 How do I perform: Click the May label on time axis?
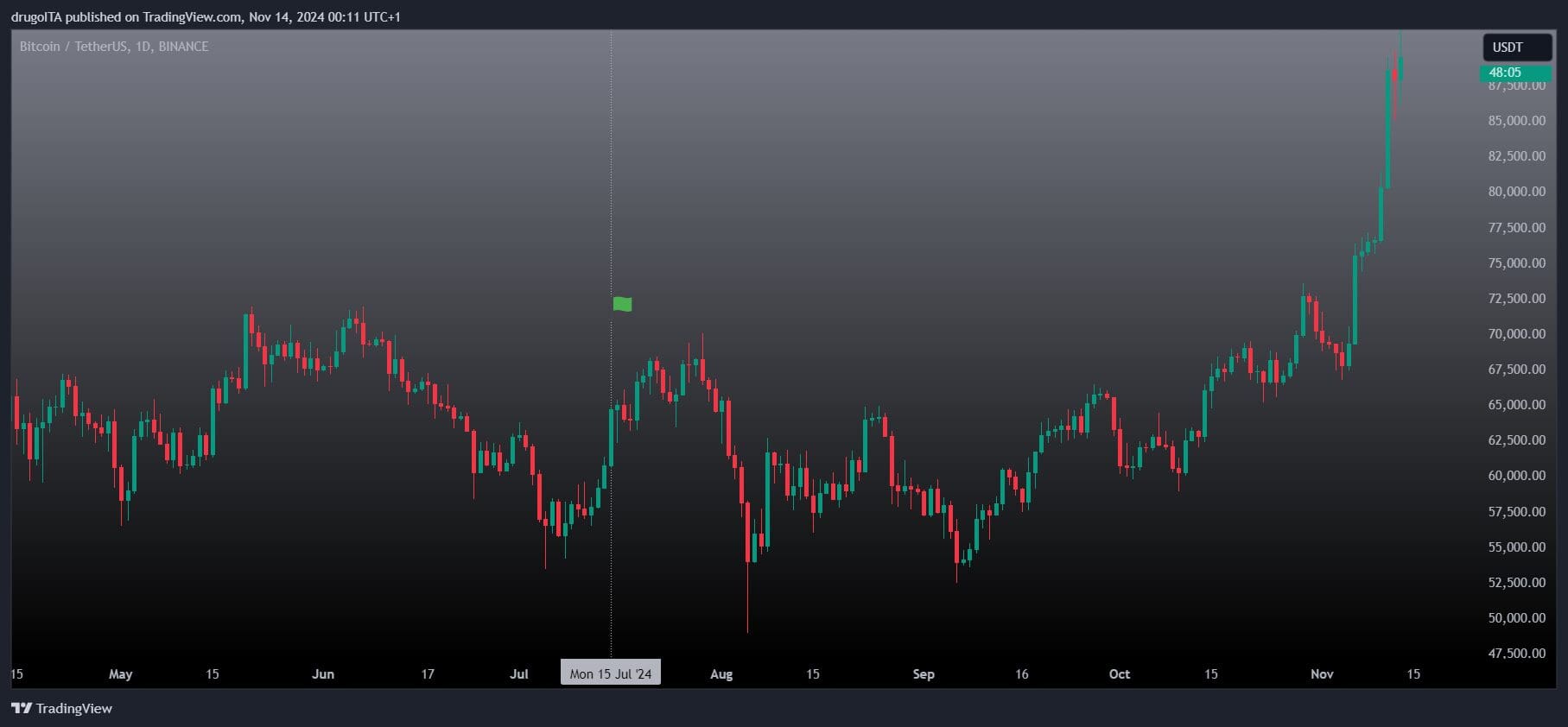click(x=121, y=674)
